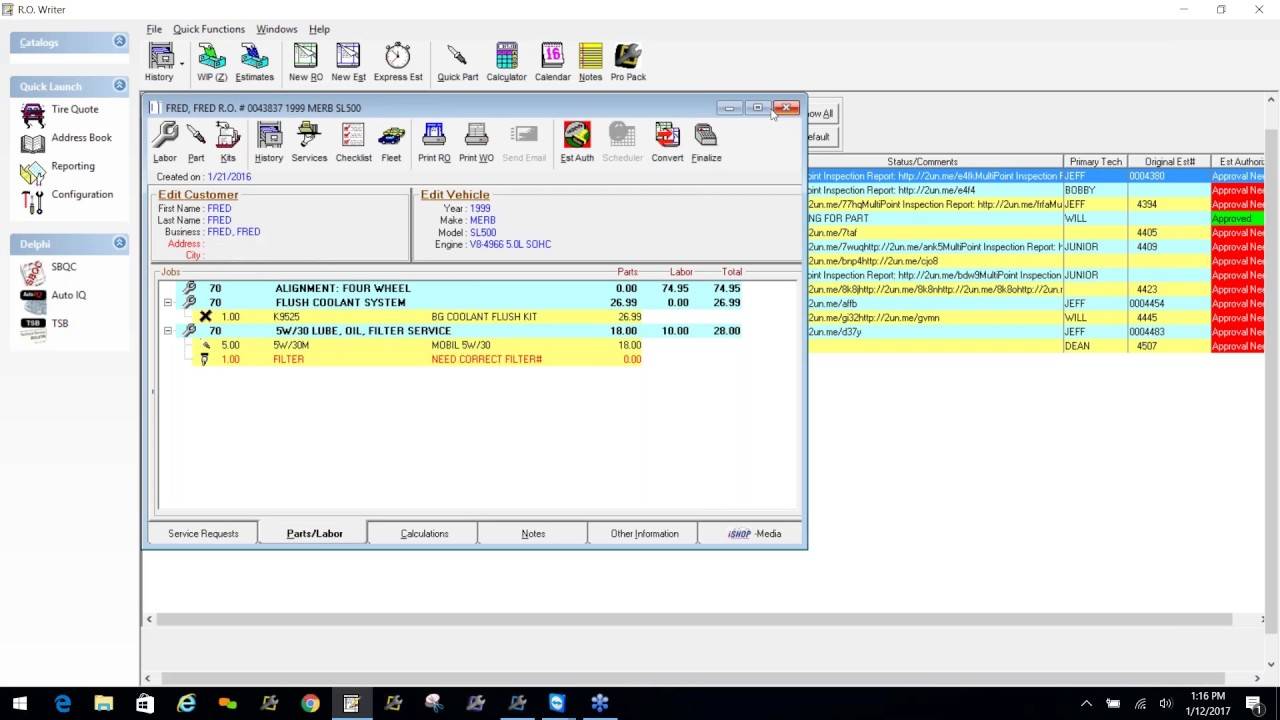The width and height of the screenshot is (1280, 720).
Task: Click the Edit Customer link
Action: tap(198, 195)
